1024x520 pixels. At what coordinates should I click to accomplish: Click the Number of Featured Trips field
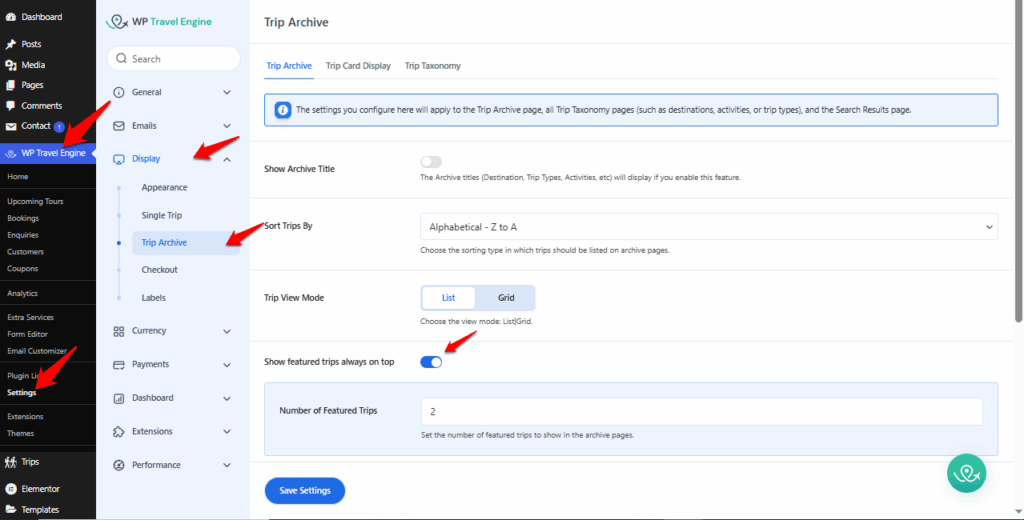point(702,412)
